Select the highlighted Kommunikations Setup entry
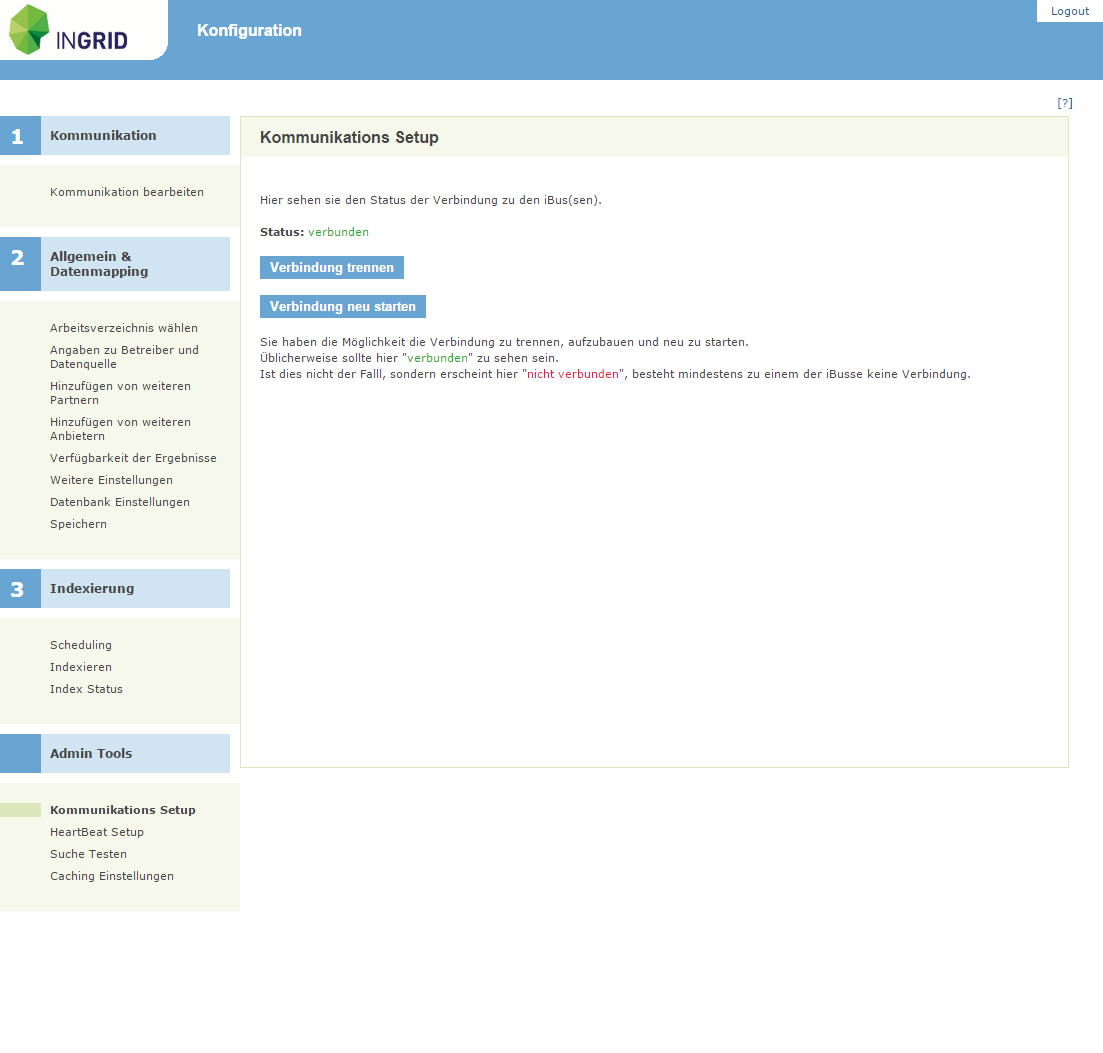This screenshot has width=1103, height=1053. point(123,809)
